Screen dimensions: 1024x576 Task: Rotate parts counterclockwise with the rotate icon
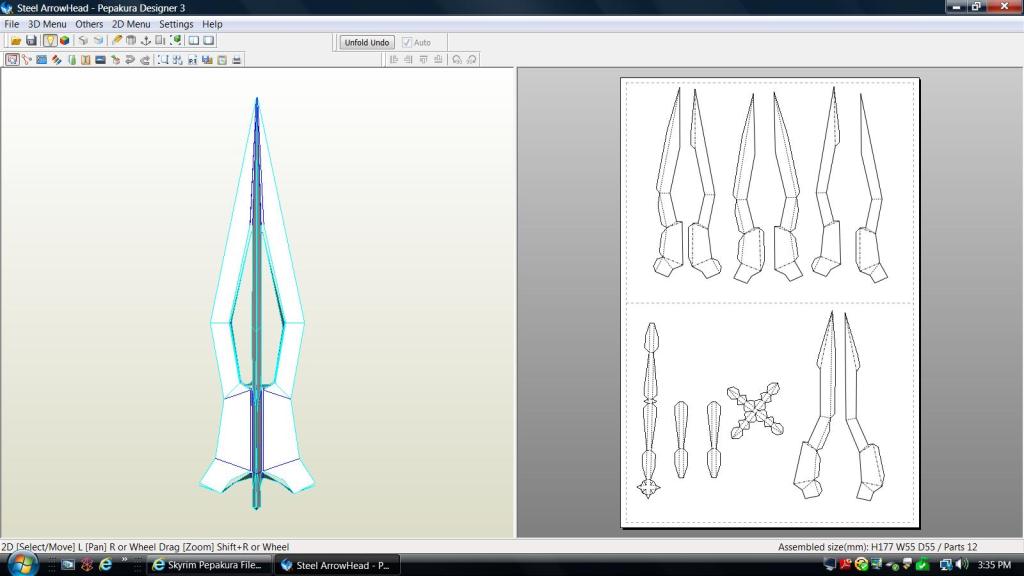456,59
